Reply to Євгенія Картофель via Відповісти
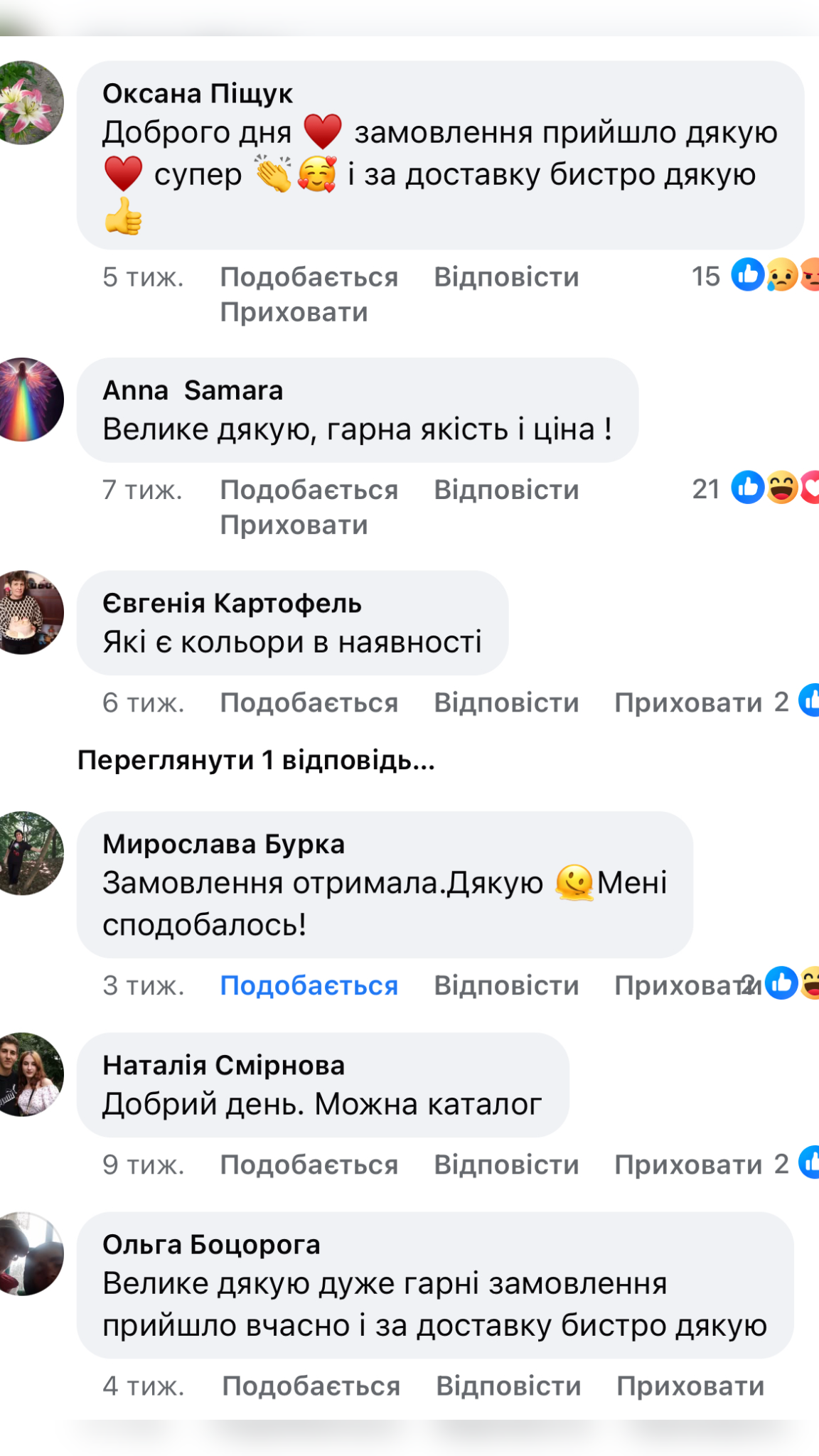Screen dimensions: 819x1456 (x=506, y=702)
